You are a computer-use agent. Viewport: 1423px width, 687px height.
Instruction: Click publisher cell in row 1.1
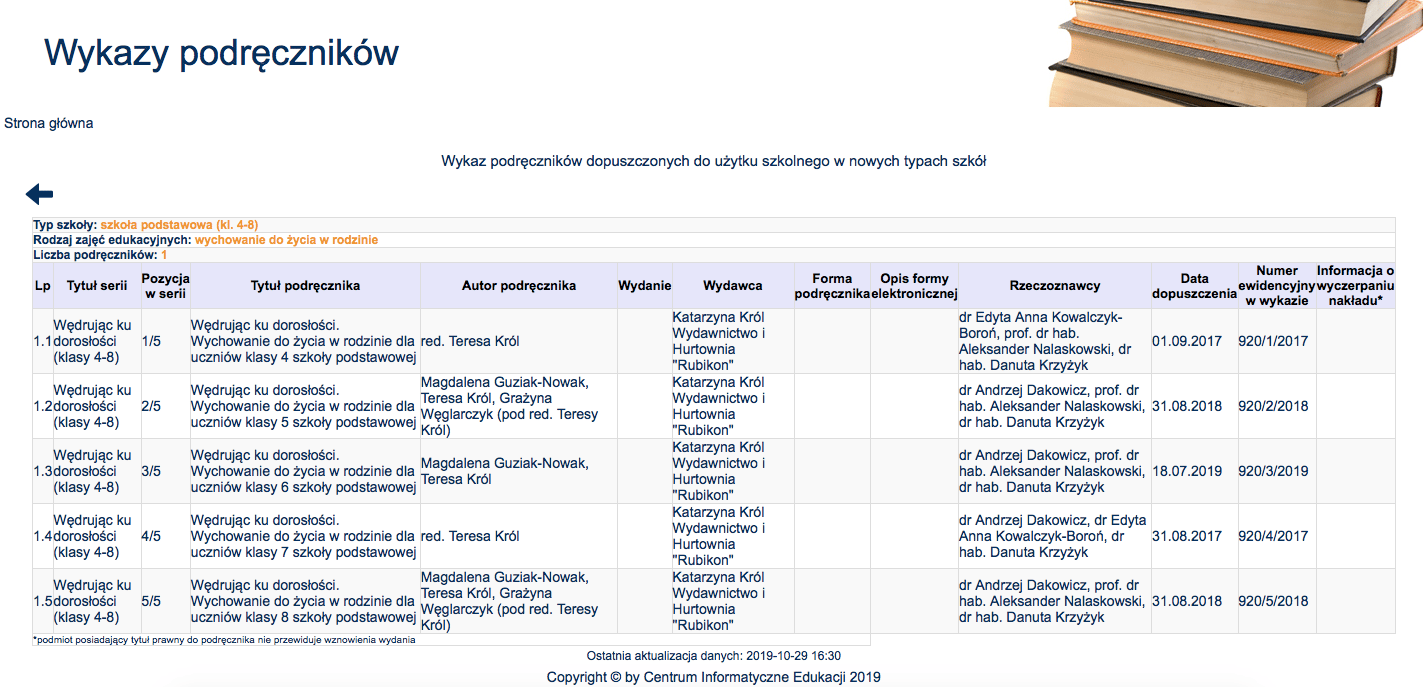coord(733,341)
